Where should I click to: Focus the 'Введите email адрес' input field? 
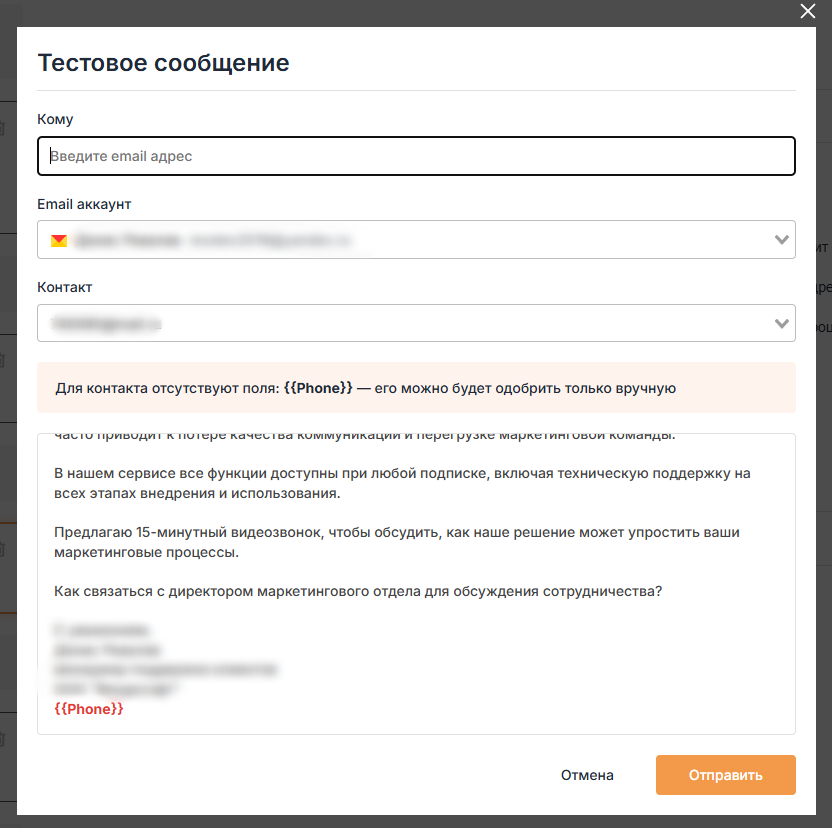(416, 156)
